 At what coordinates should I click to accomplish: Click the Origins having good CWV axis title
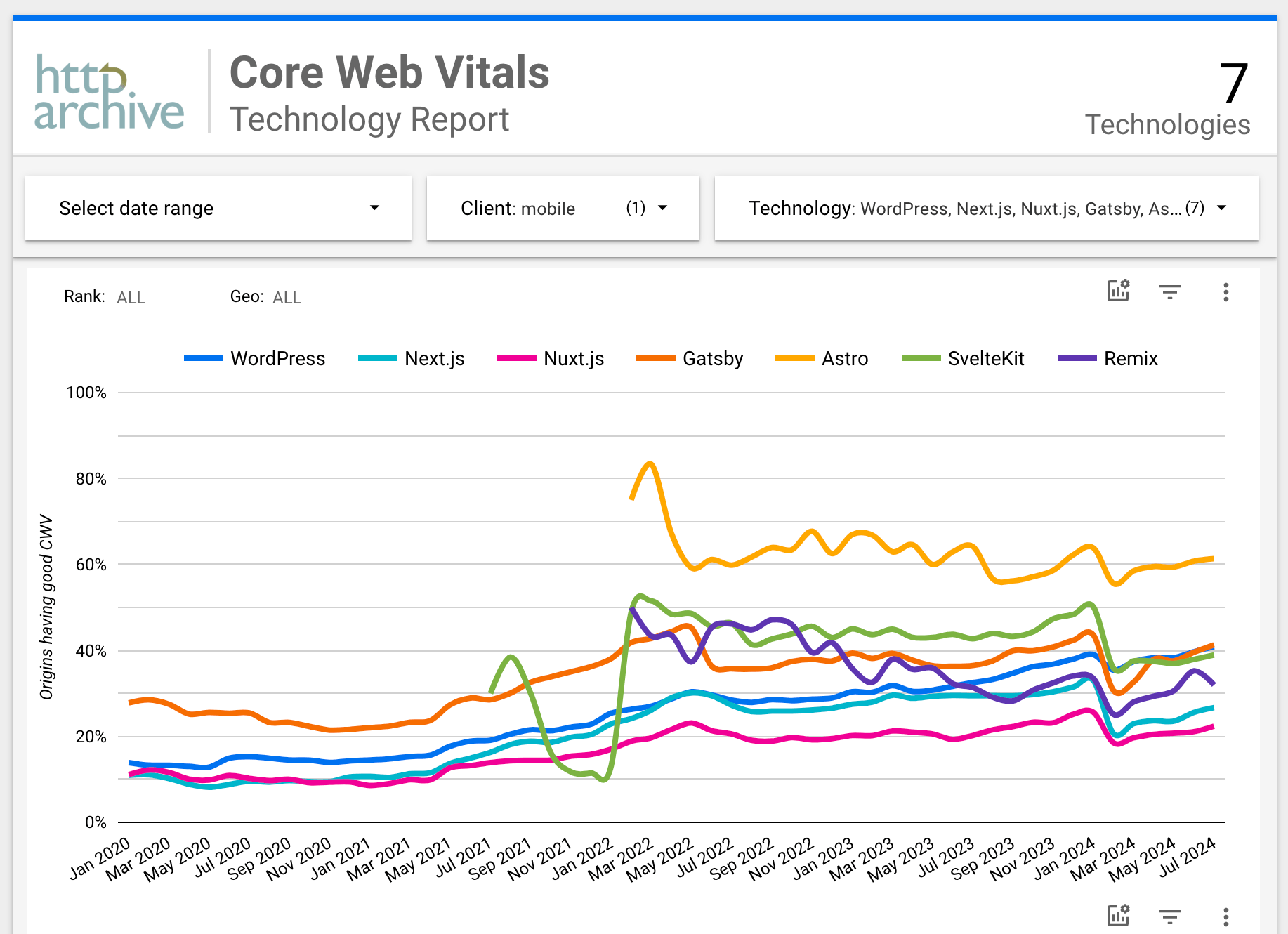[x=46, y=607]
